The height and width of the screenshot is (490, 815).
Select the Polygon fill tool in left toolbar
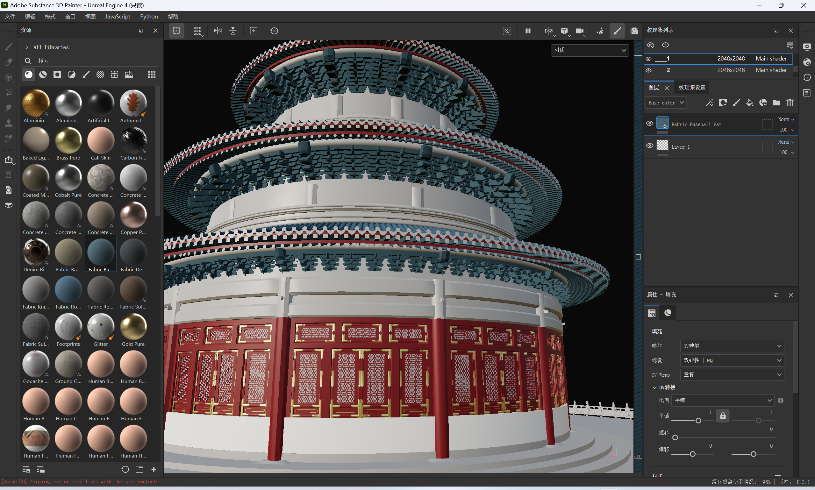(8, 92)
